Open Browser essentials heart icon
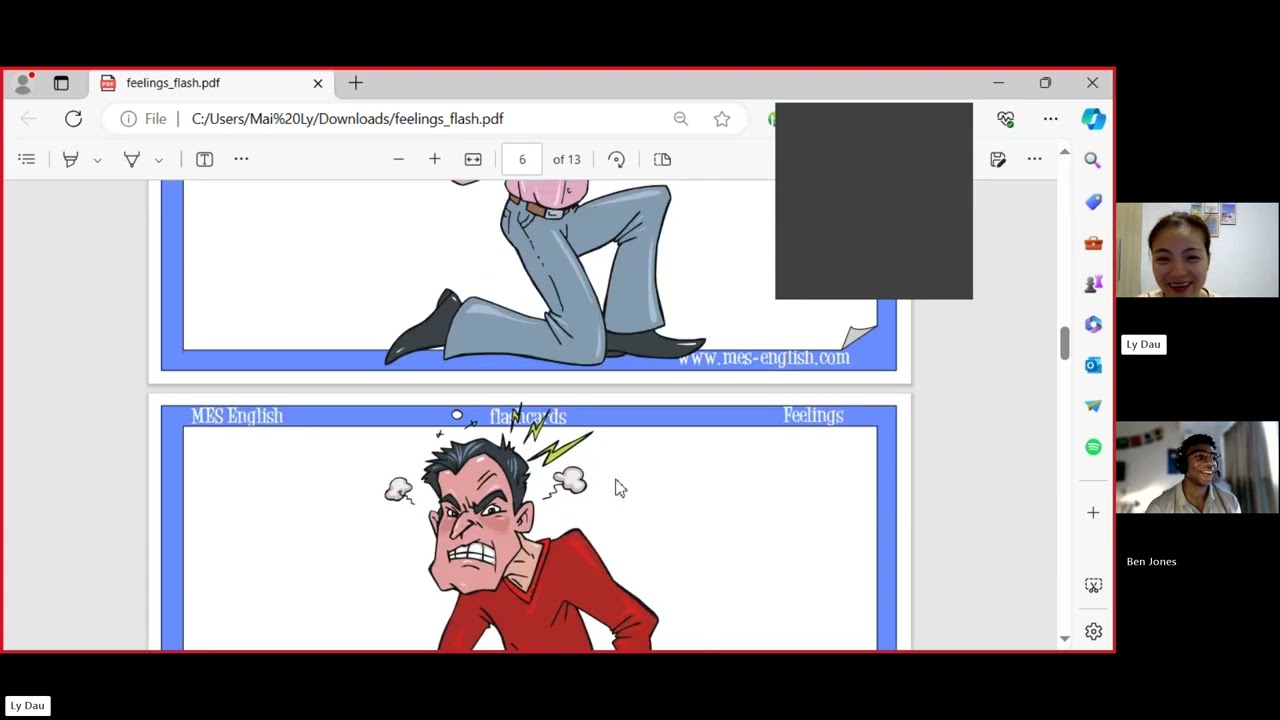 point(1006,119)
